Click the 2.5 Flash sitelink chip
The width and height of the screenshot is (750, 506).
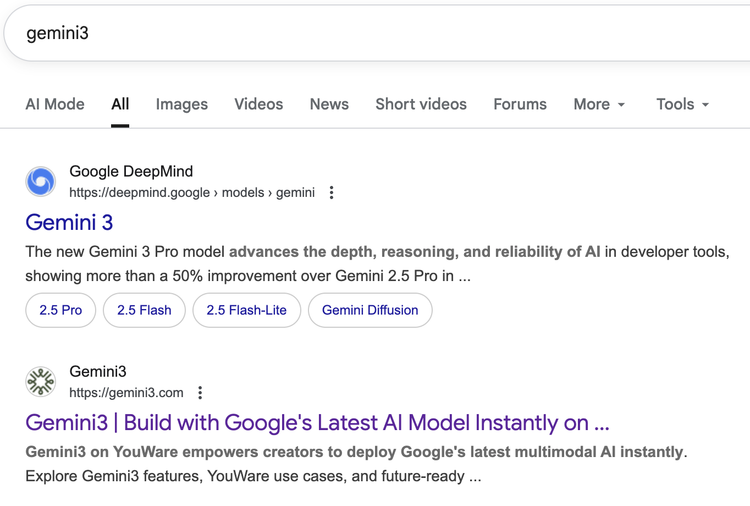tap(144, 310)
